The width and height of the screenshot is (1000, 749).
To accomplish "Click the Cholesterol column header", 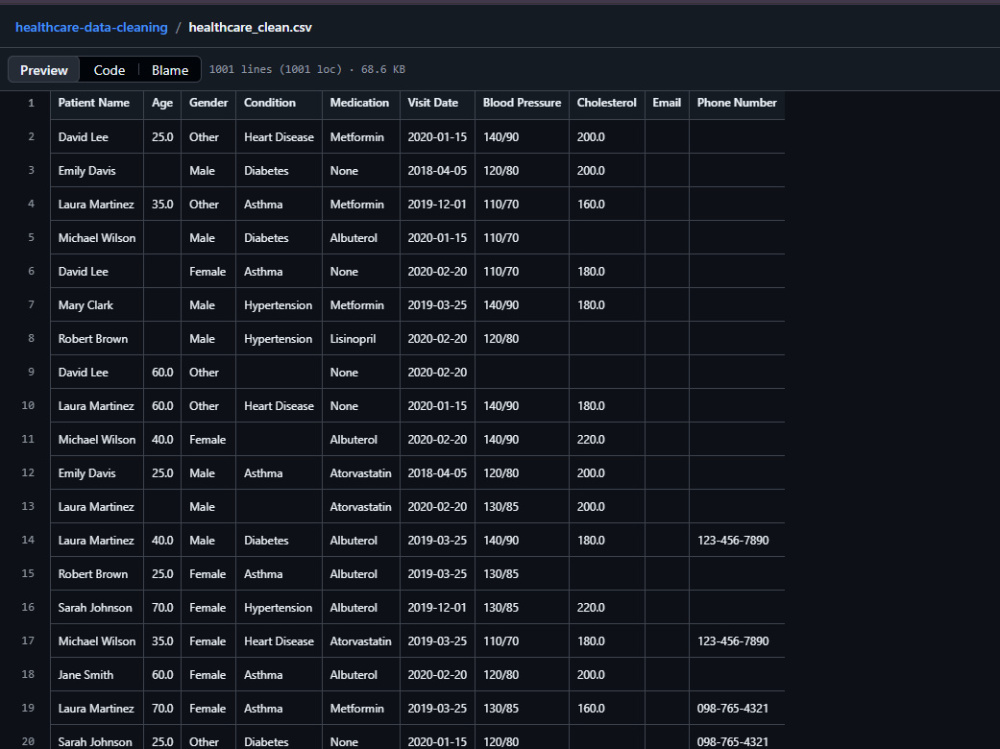I will point(607,103).
